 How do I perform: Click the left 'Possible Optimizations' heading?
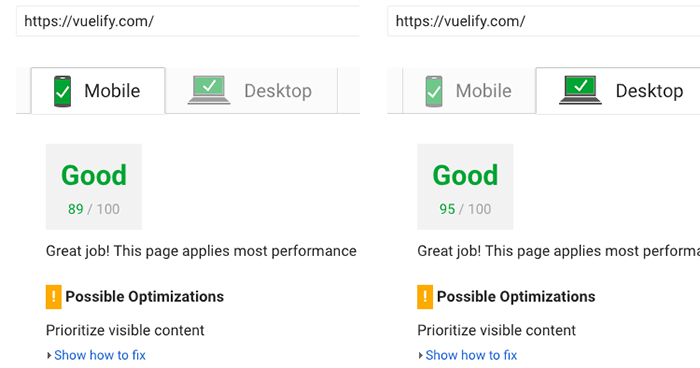point(145,297)
